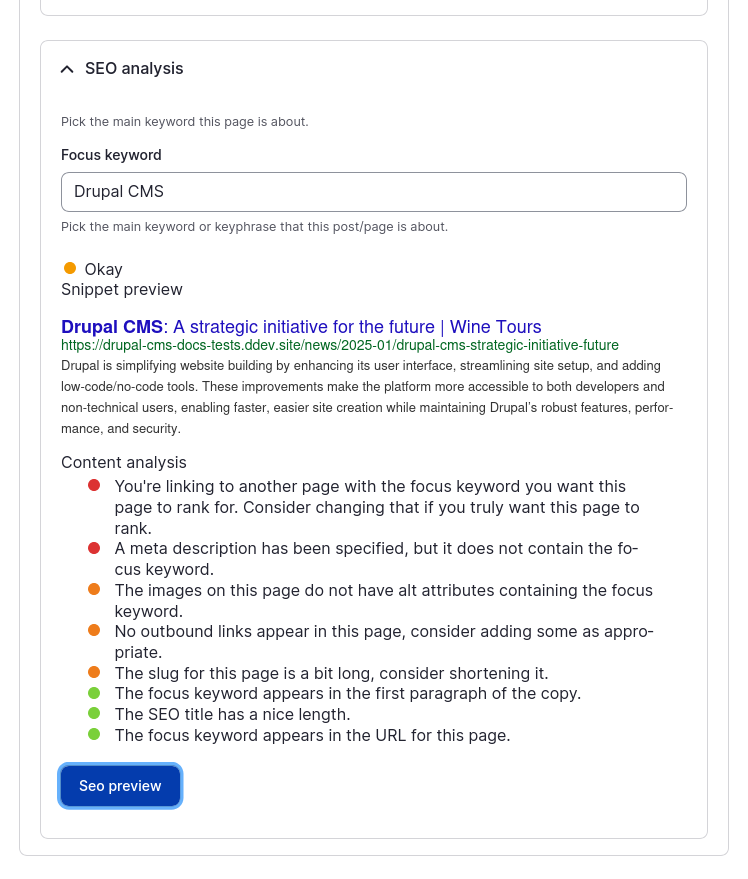The width and height of the screenshot is (748, 879).
Task: Click the green dot next to first paragraph check
Action: pos(94,693)
